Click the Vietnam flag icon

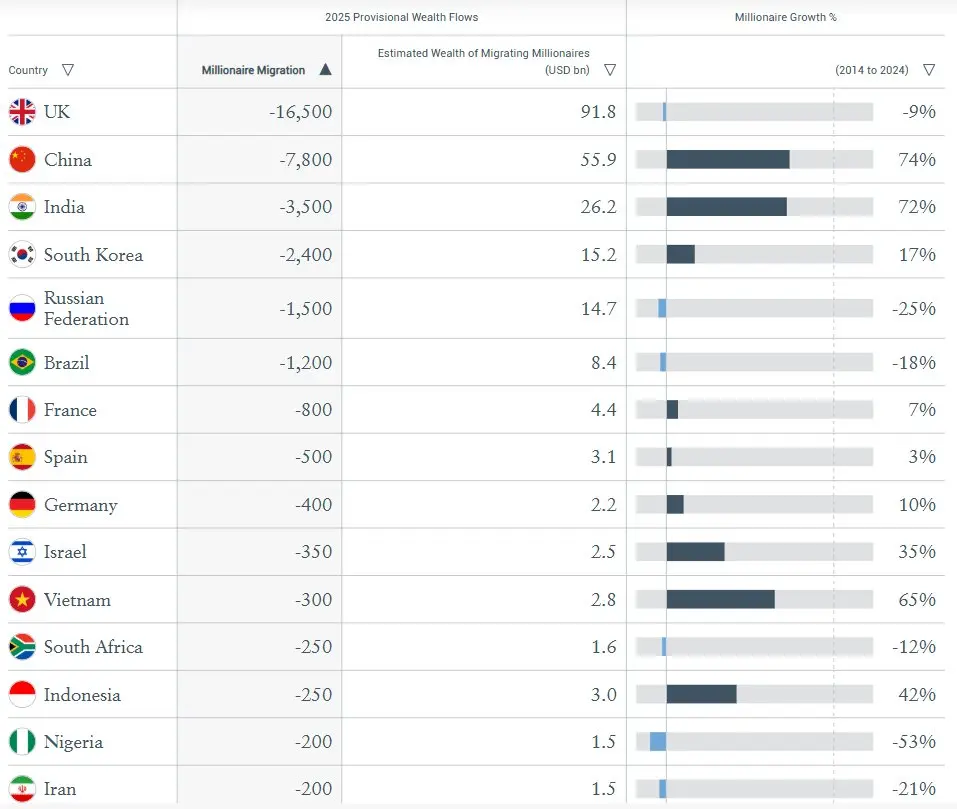22,600
